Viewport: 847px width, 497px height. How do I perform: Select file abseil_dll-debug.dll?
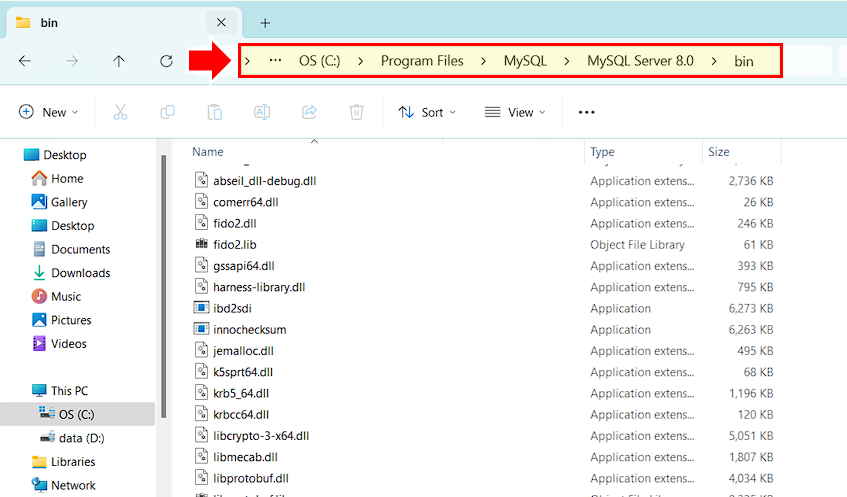(x=264, y=181)
